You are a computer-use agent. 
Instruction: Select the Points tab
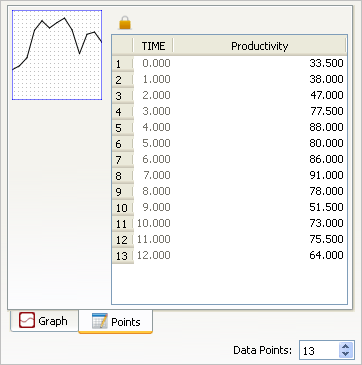tap(116, 322)
